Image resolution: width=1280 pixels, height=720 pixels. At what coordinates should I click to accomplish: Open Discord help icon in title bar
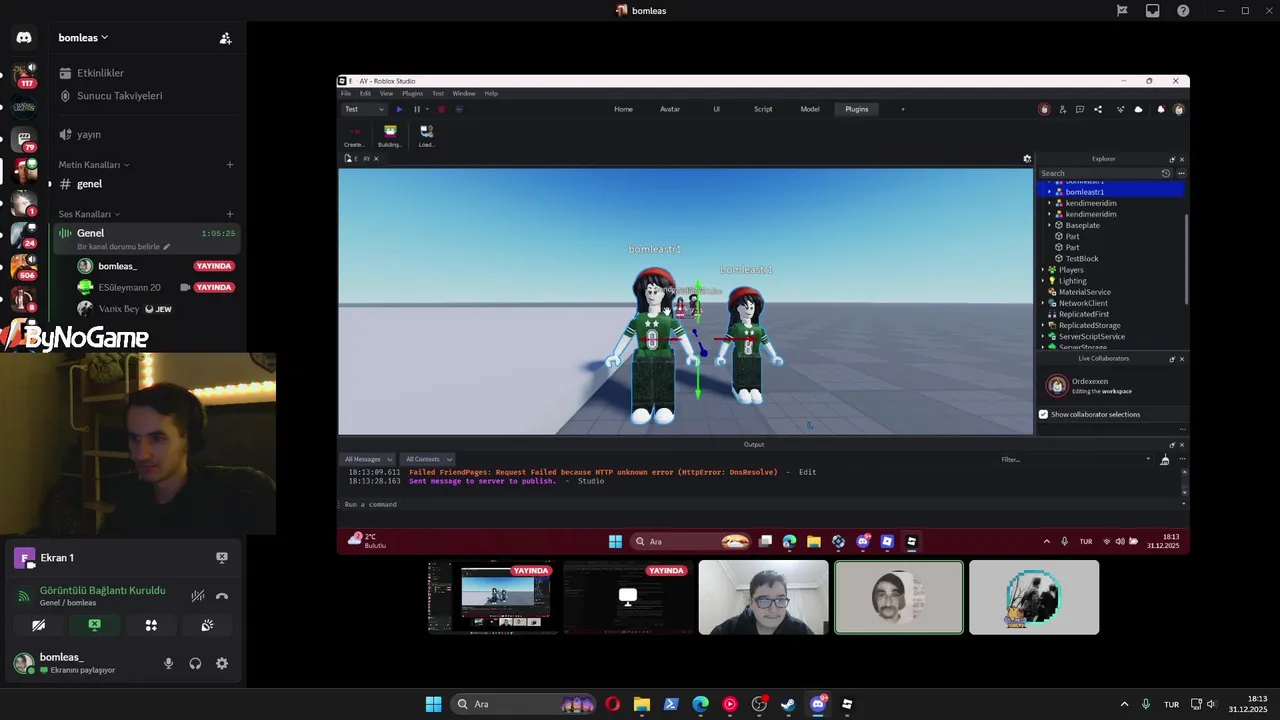coord(1183,10)
